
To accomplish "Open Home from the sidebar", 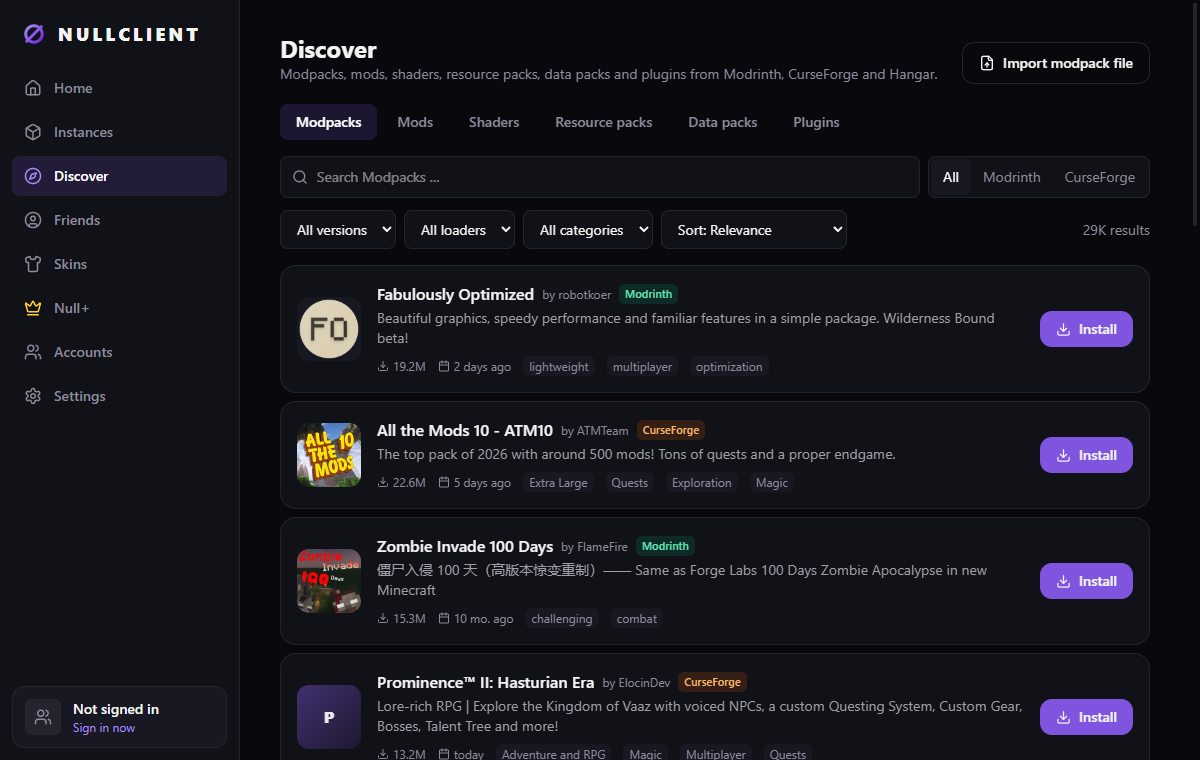I will tap(119, 88).
